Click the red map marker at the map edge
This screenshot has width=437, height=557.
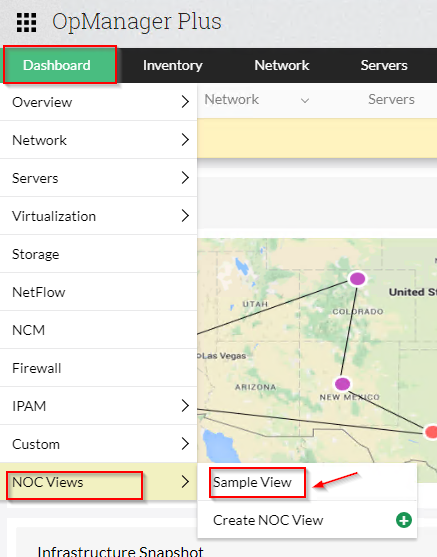(431, 432)
